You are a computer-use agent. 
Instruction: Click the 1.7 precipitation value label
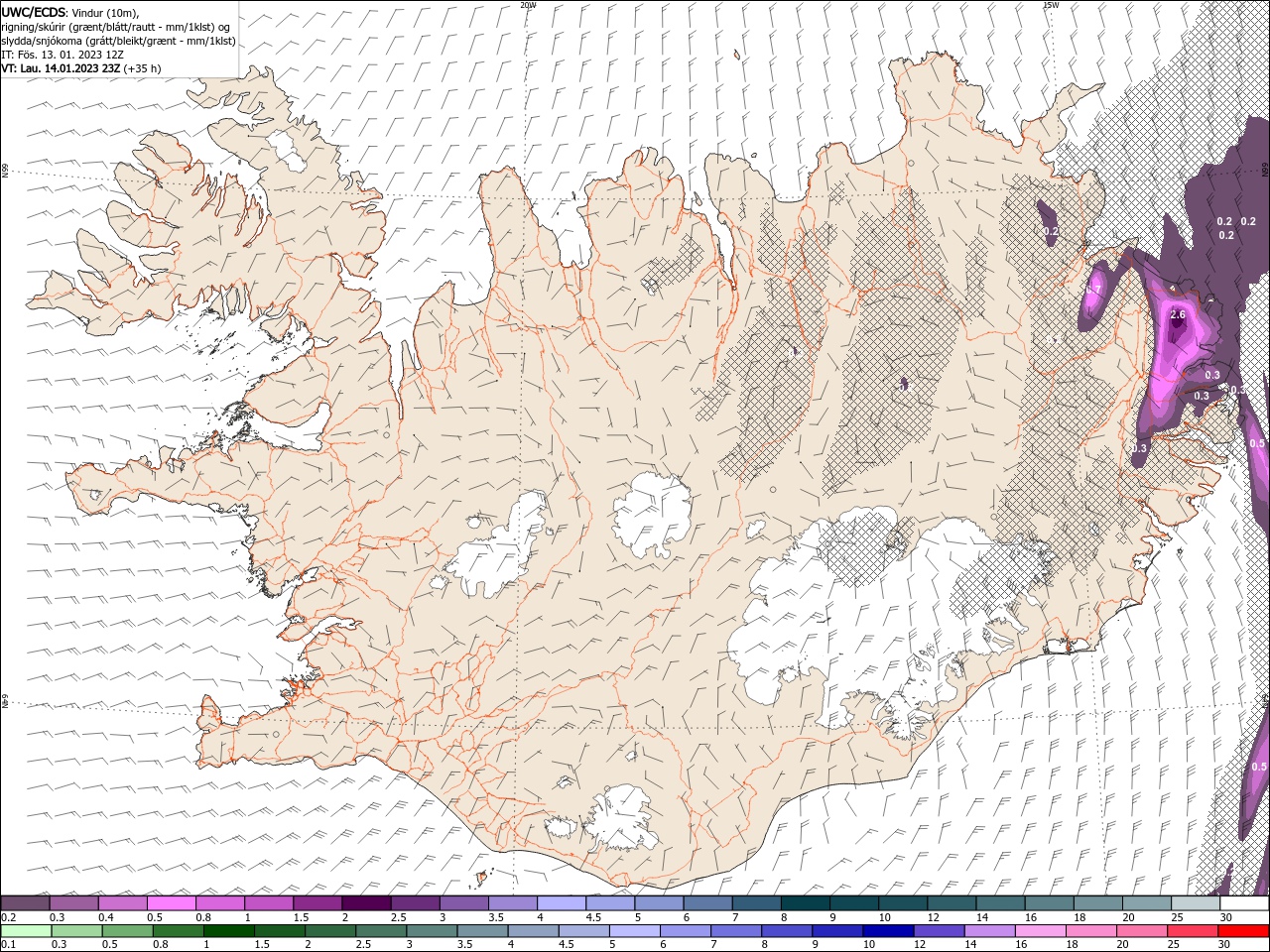[x=1094, y=289]
